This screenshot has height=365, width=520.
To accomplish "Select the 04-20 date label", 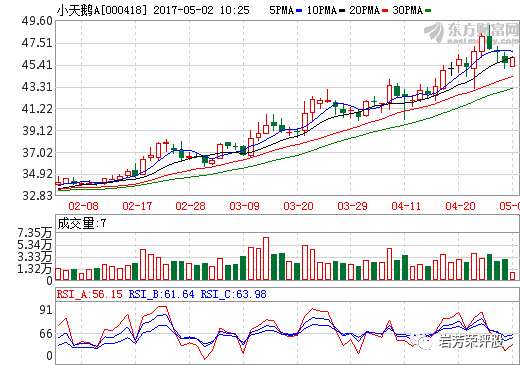I will (x=460, y=206).
